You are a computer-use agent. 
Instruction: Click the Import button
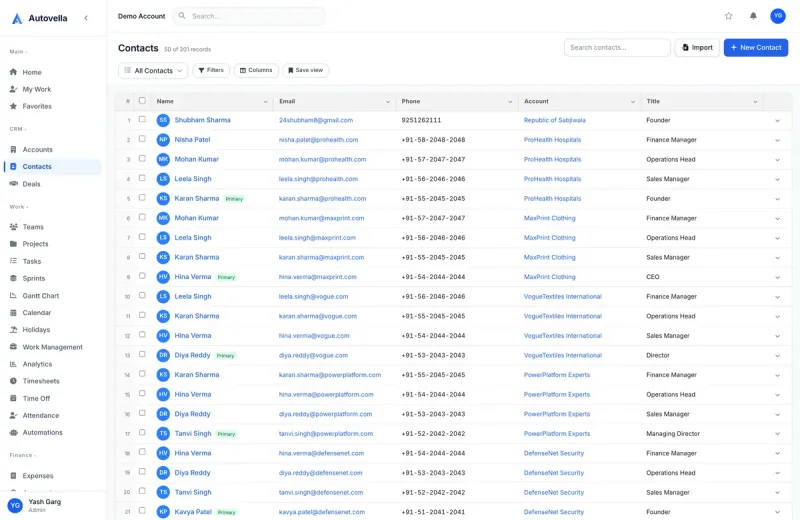pyautogui.click(x=697, y=47)
